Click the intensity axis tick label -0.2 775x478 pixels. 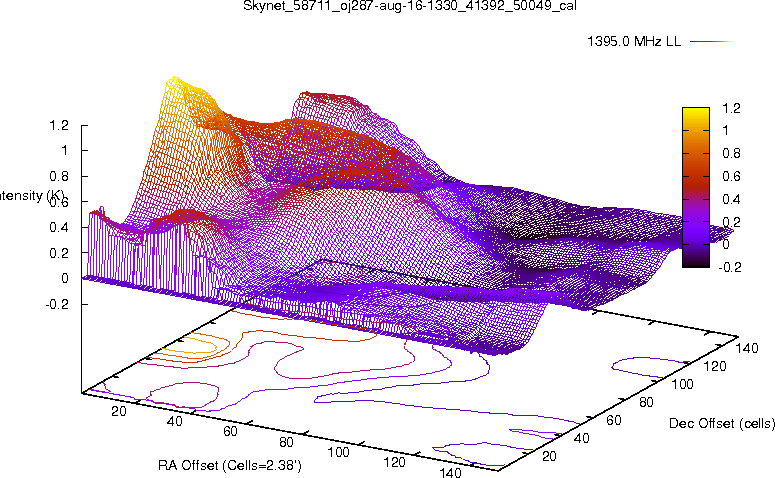click(x=57, y=304)
